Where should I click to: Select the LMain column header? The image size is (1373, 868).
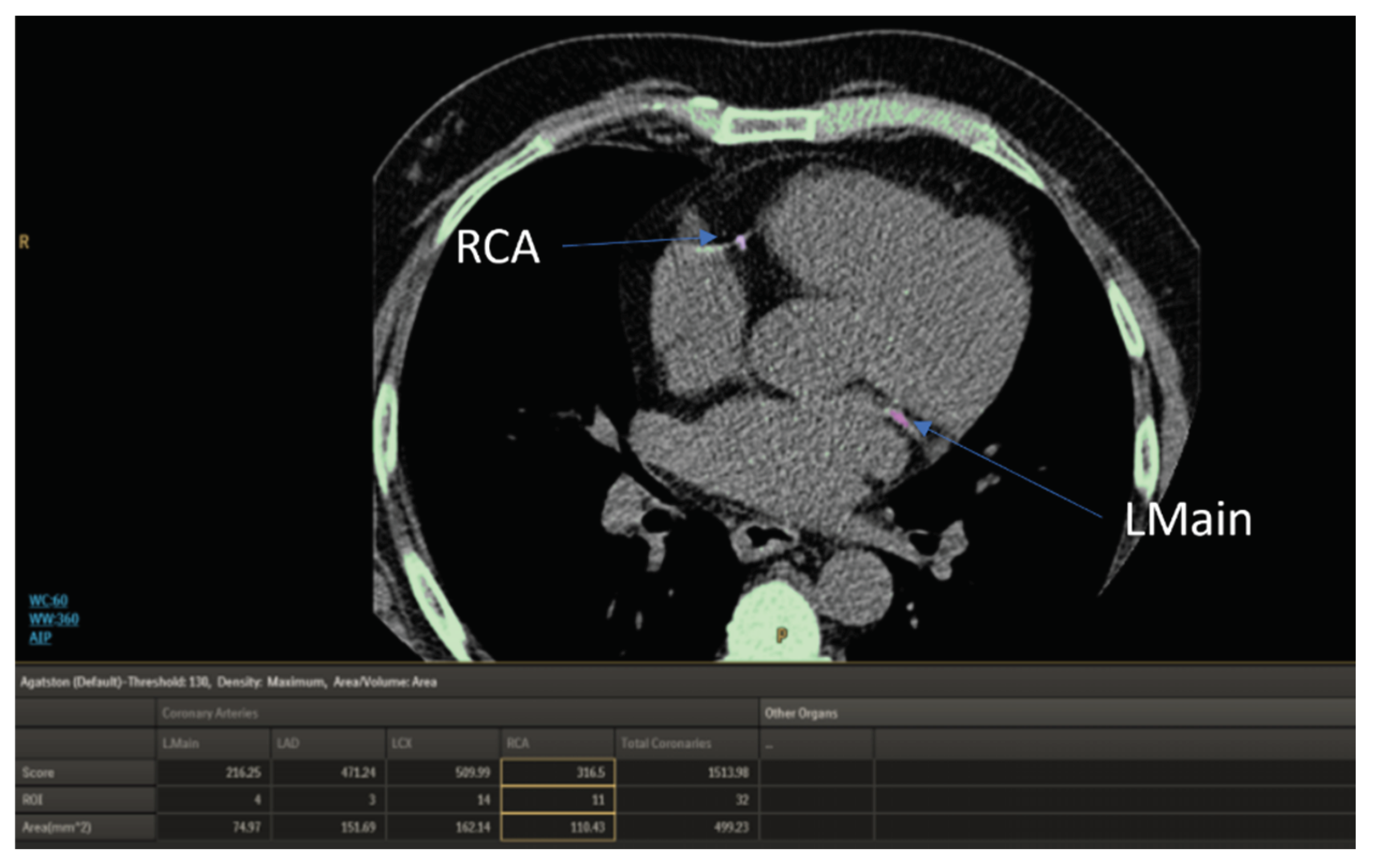(181, 743)
